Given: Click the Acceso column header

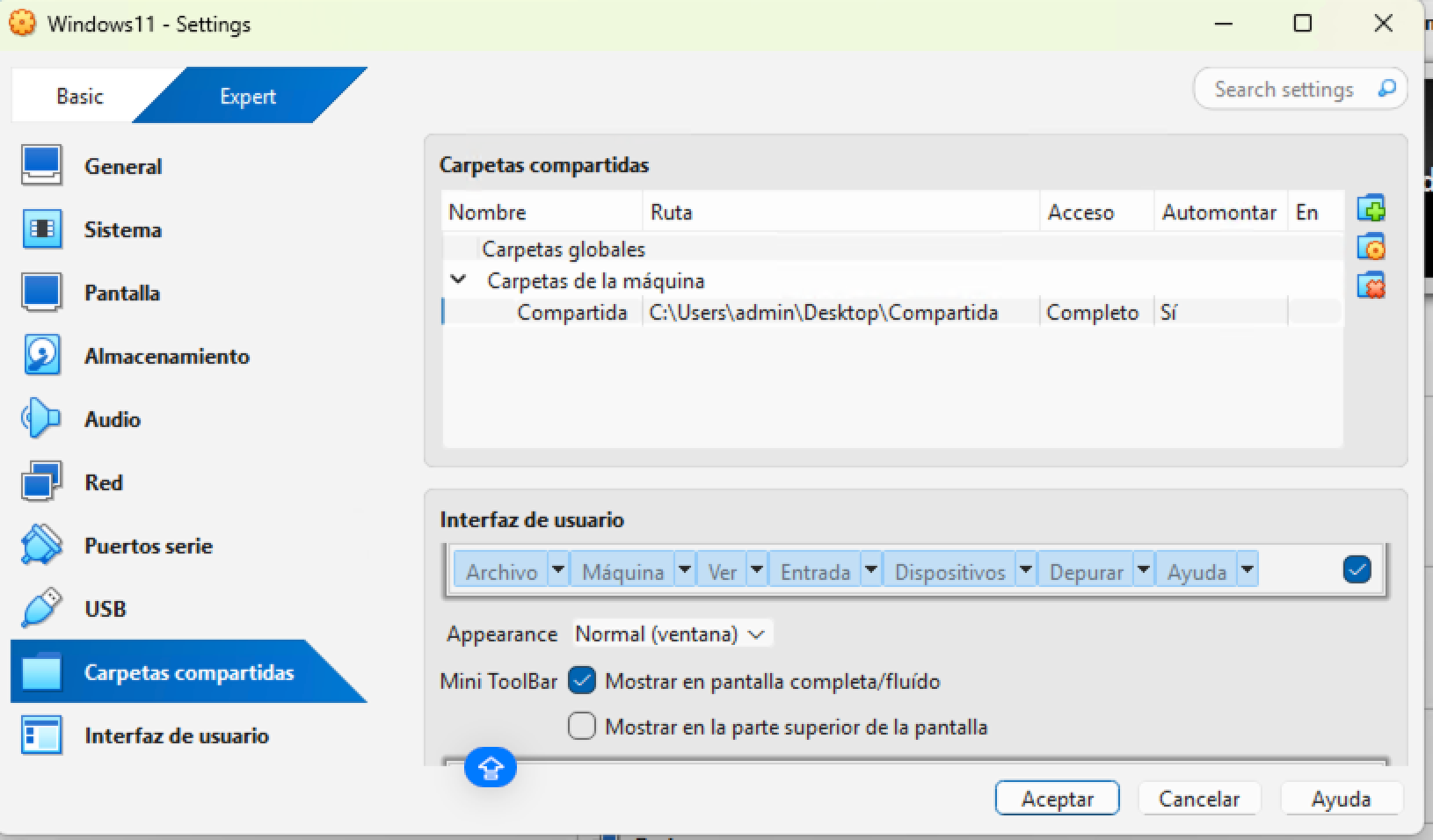Looking at the screenshot, I should pyautogui.click(x=1096, y=212).
